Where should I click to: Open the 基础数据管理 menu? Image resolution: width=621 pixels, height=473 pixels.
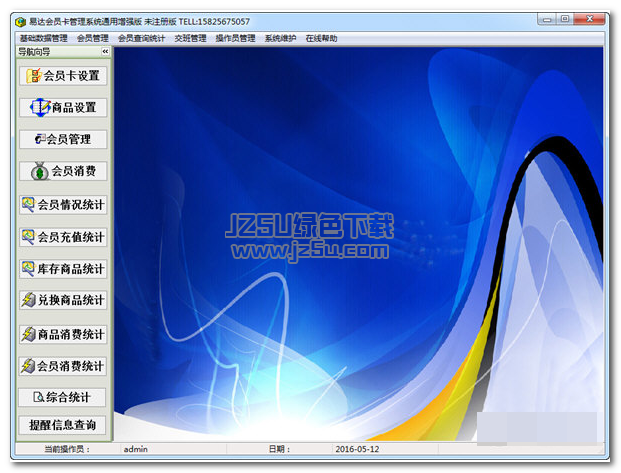pyautogui.click(x=44, y=38)
